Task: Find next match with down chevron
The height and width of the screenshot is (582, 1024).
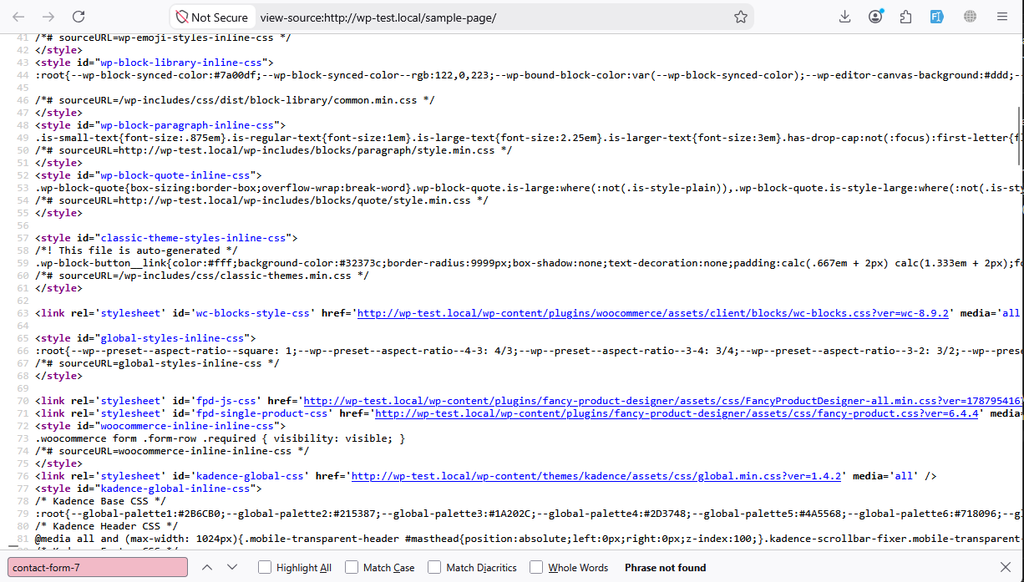Action: [x=232, y=567]
